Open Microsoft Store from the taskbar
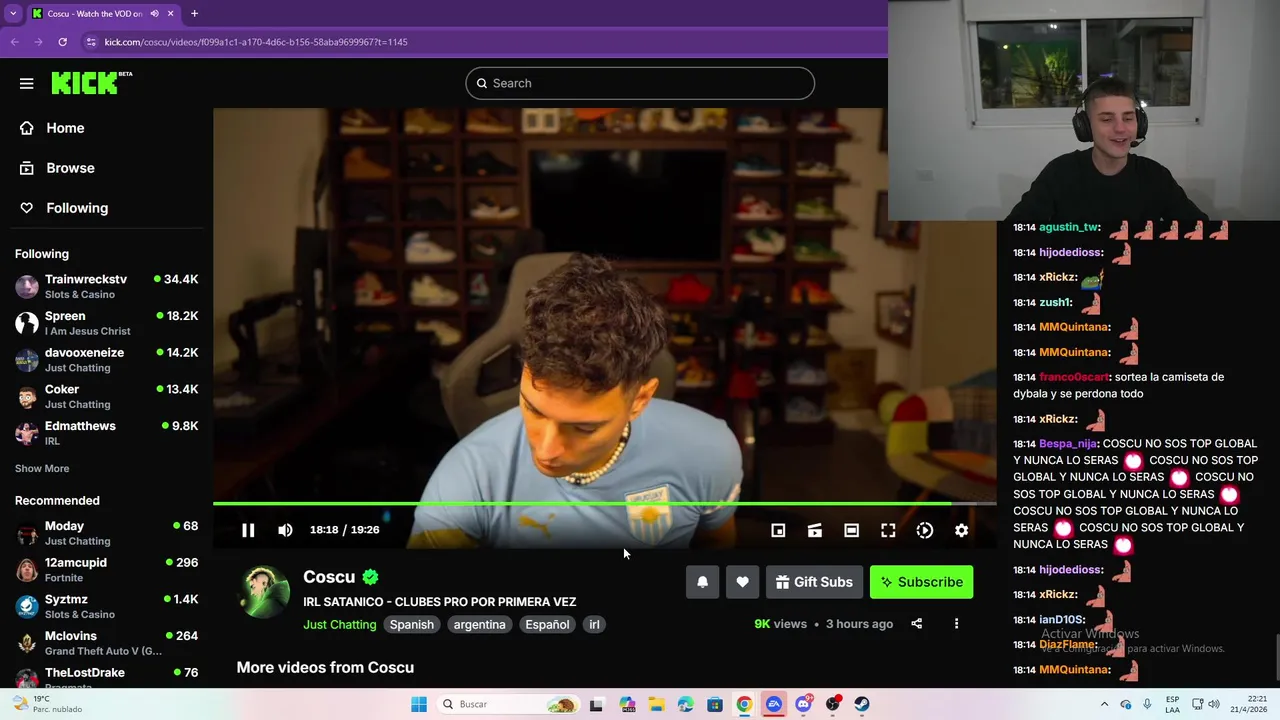The image size is (1280, 720). [x=715, y=704]
